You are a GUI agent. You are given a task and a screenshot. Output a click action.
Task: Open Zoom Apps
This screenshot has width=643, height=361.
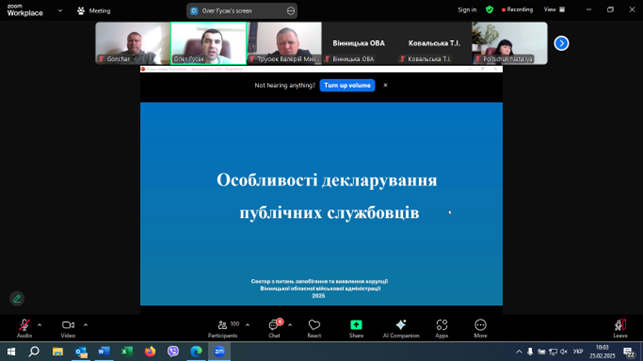442,328
